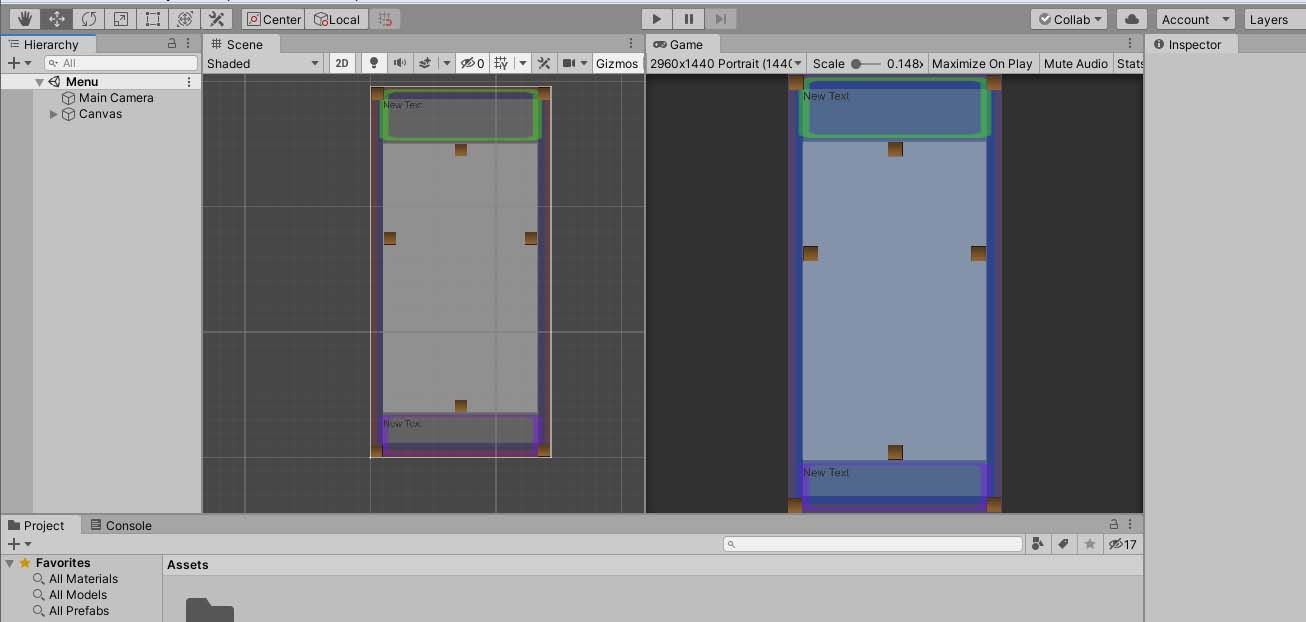
Task: Toggle Scene view effects
Action: pyautogui.click(x=424, y=63)
